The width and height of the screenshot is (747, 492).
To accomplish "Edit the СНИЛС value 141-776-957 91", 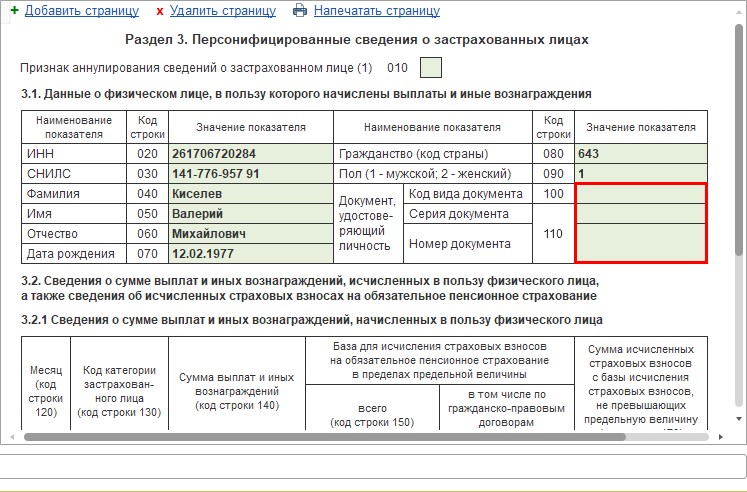I will [x=251, y=174].
